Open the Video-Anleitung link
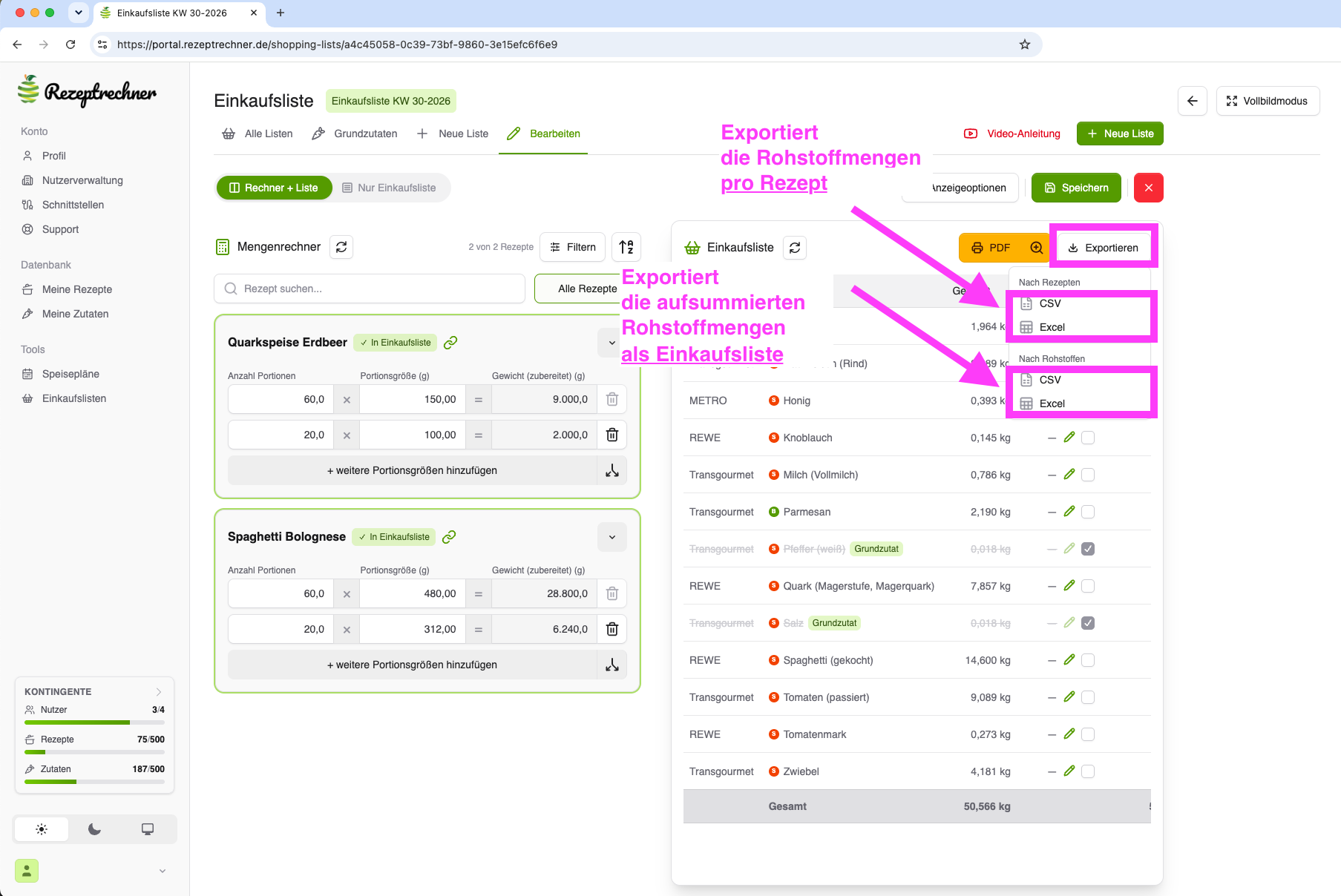The image size is (1341, 896). click(1012, 134)
